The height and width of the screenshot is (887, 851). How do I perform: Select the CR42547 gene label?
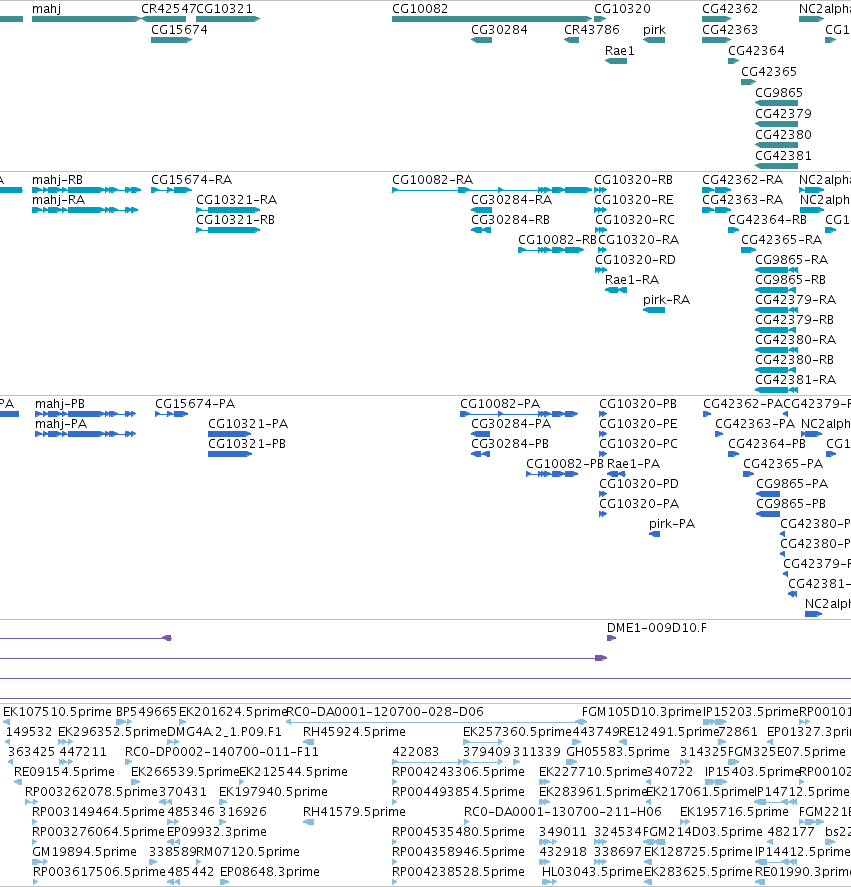point(168,9)
